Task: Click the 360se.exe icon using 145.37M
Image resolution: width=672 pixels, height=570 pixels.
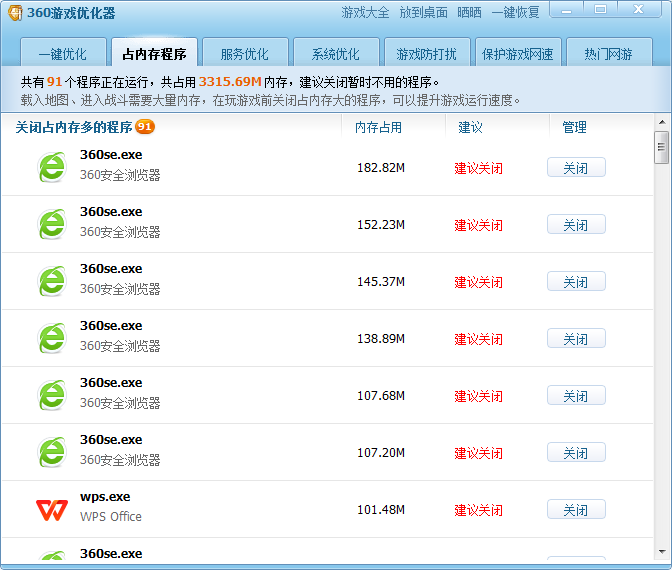Action: [x=51, y=282]
